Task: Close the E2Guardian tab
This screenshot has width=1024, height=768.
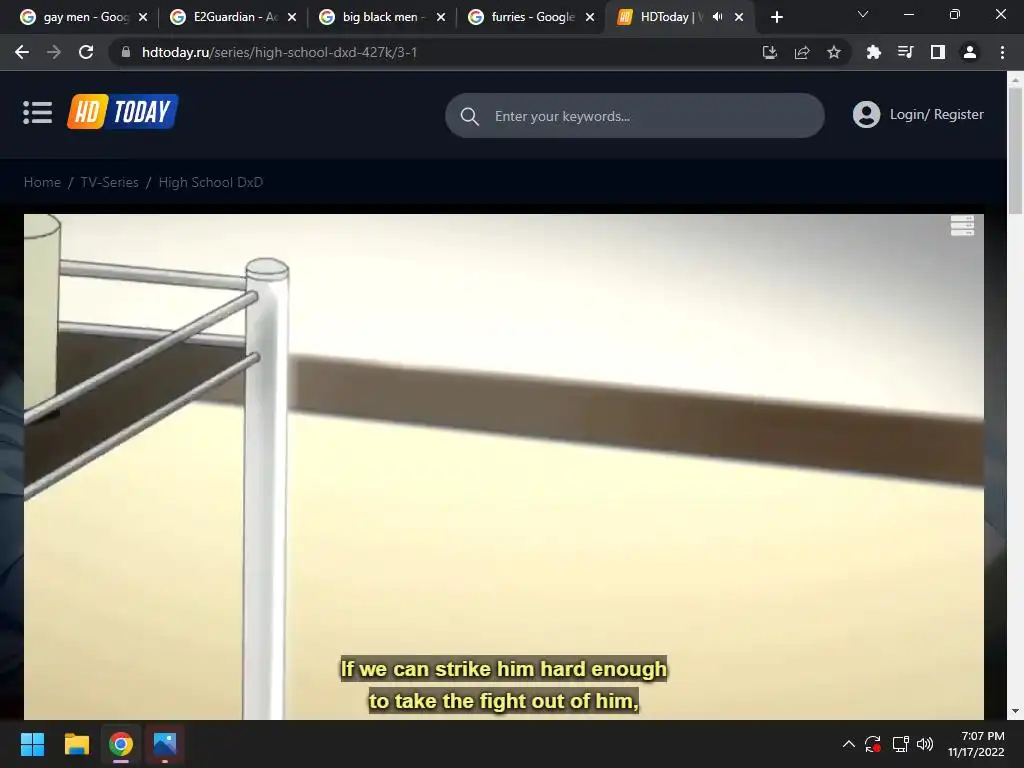Action: tap(292, 17)
